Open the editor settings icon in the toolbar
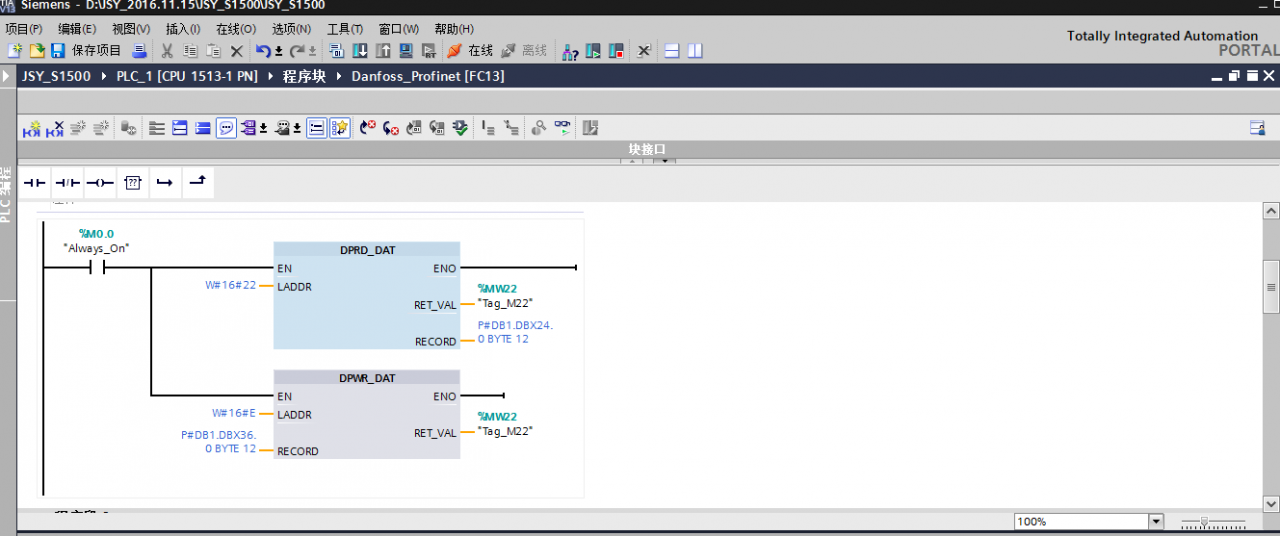The height and width of the screenshot is (536, 1280). (1258, 128)
